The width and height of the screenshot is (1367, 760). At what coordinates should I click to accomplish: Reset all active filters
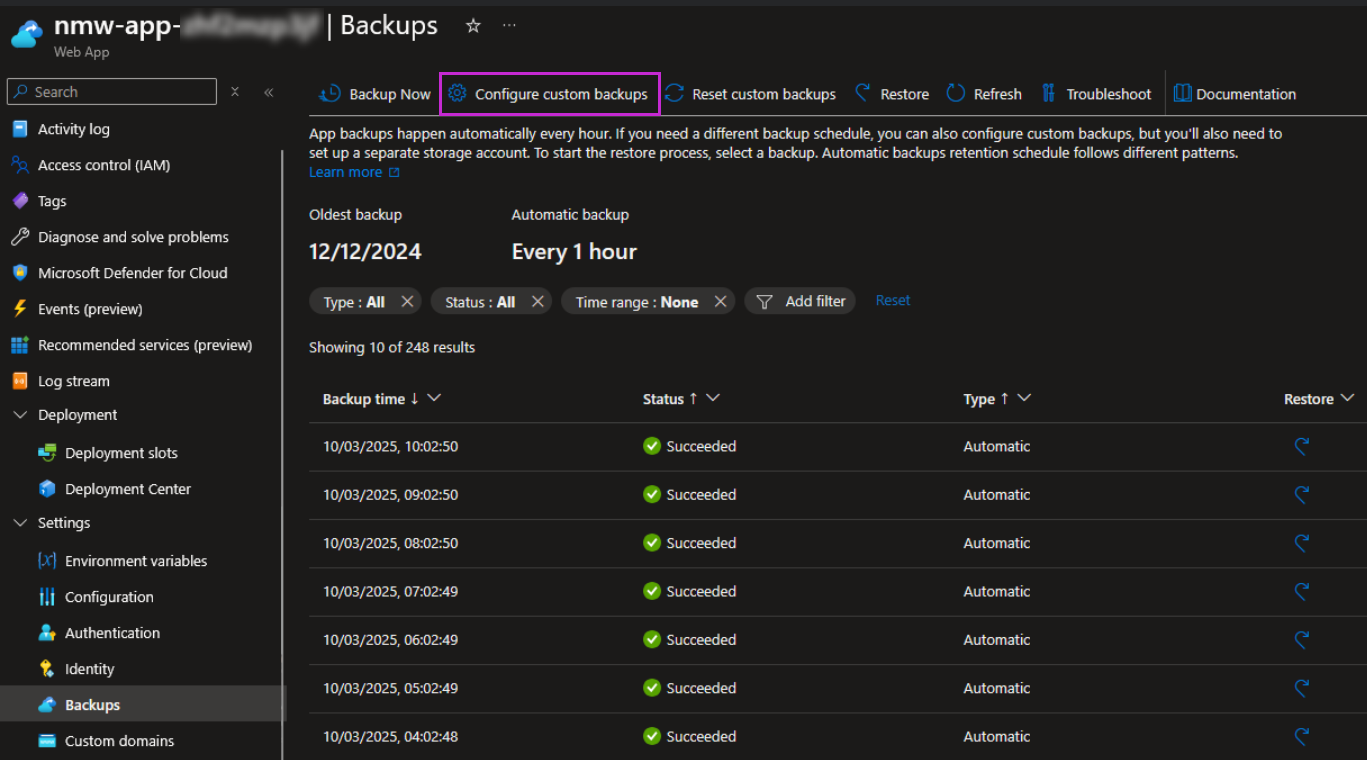point(891,300)
